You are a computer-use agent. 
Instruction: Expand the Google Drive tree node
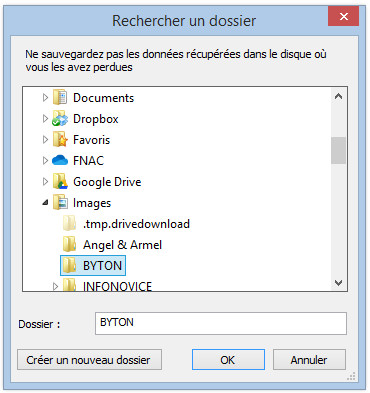tap(45, 182)
